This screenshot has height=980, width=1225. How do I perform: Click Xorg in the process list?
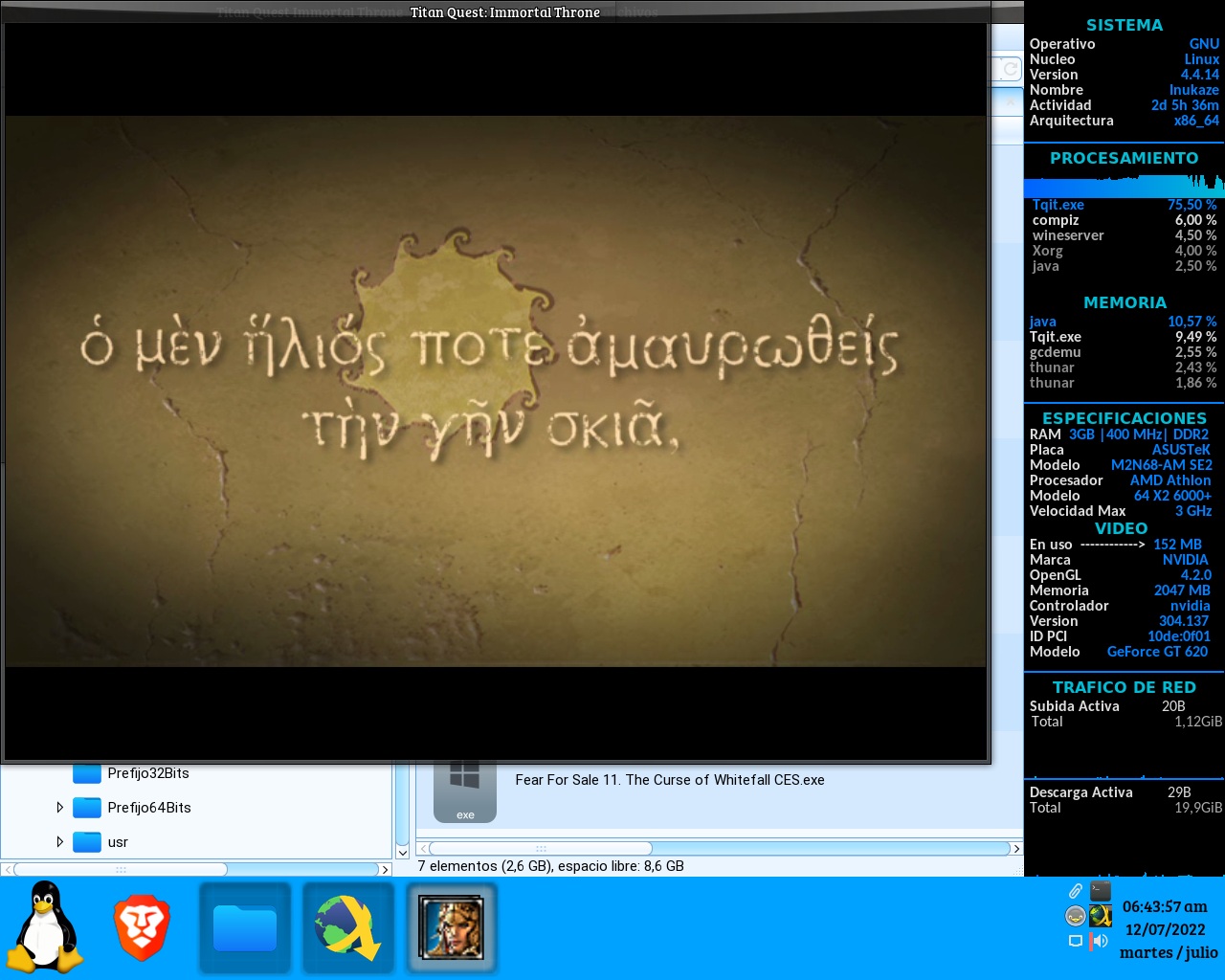[1047, 251]
